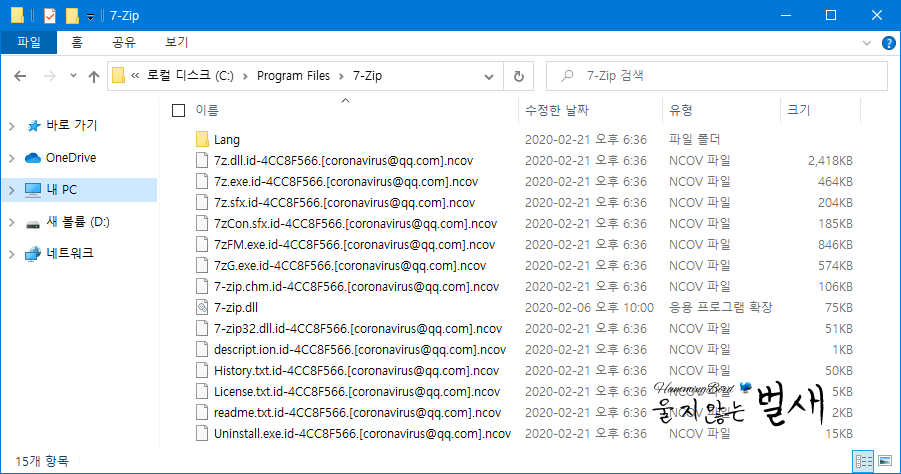901x474 pixels.
Task: Click the descript.ion encrypted file icon
Action: point(202,349)
